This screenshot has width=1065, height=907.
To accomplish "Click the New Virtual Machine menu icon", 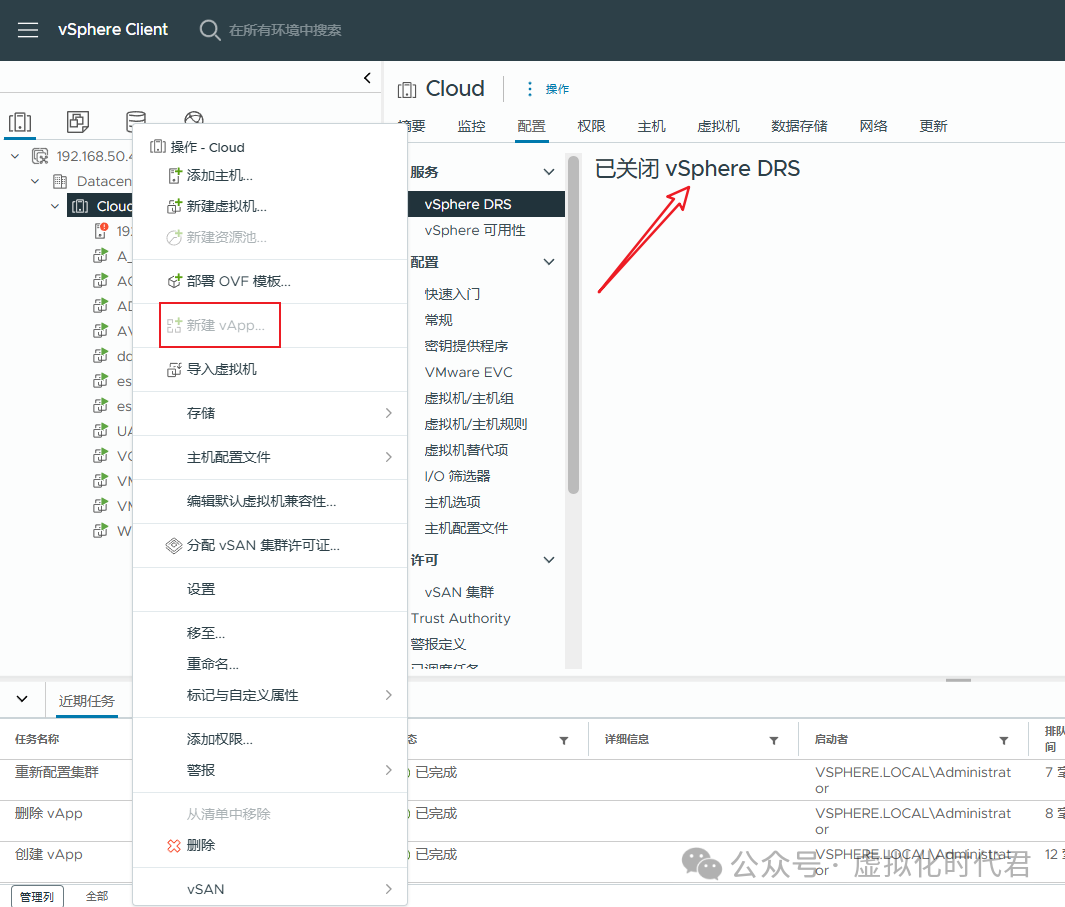I will coord(175,206).
